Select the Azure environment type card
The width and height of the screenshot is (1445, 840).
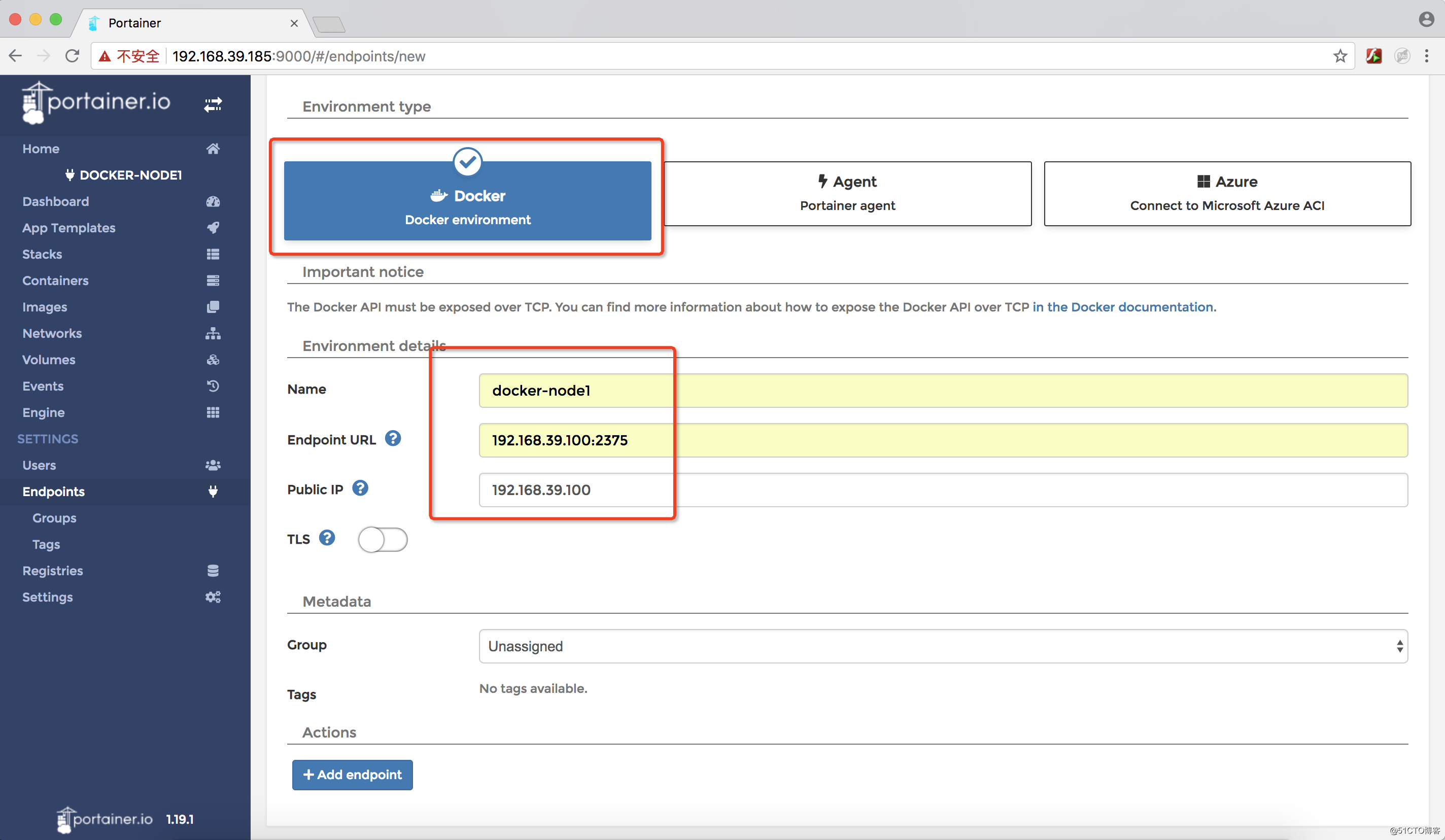(1227, 194)
